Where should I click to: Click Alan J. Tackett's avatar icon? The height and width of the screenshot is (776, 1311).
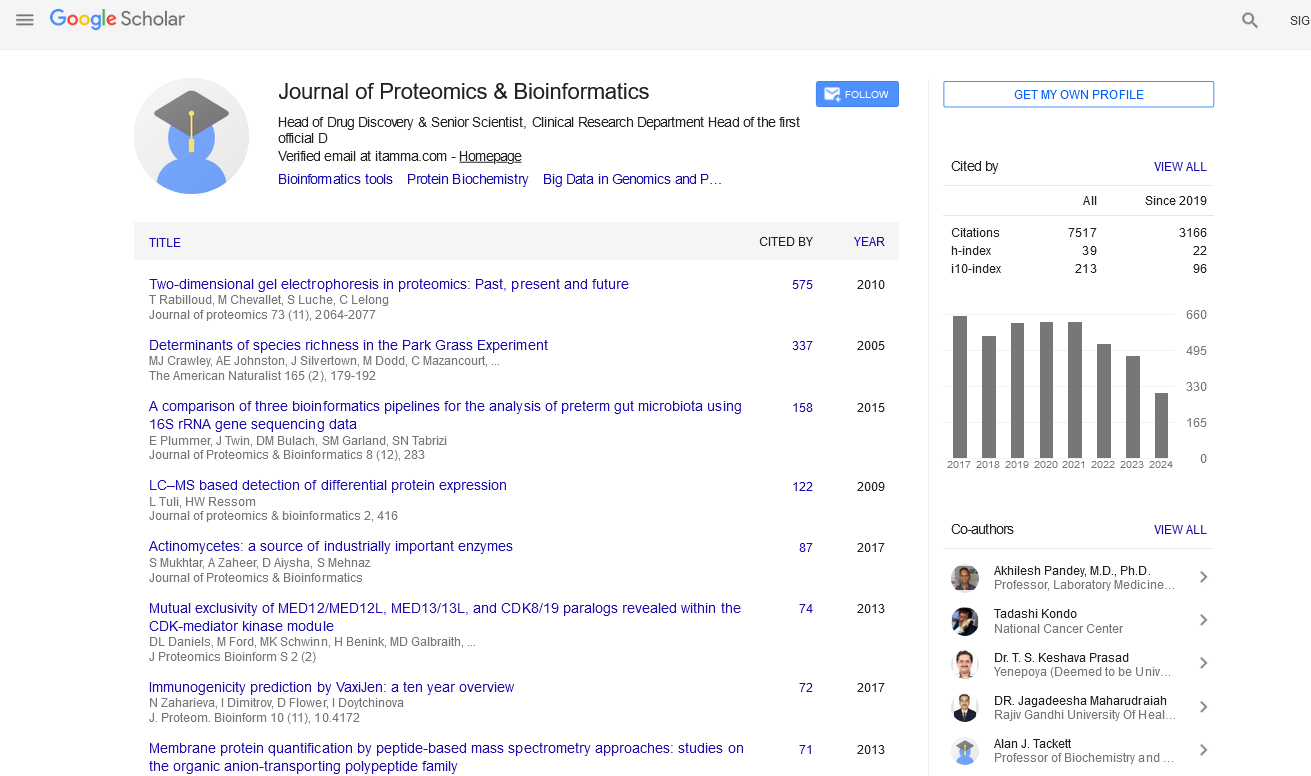(x=965, y=750)
